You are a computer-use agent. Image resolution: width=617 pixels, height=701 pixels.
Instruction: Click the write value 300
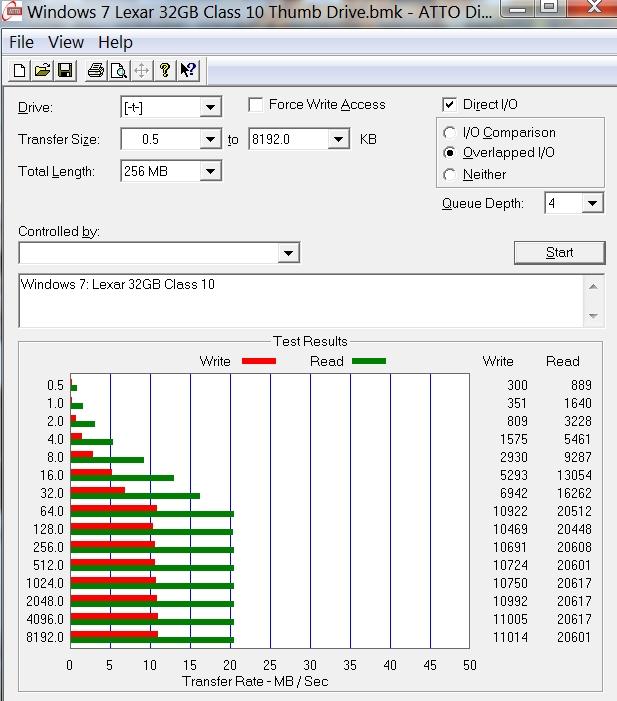pyautogui.click(x=517, y=385)
